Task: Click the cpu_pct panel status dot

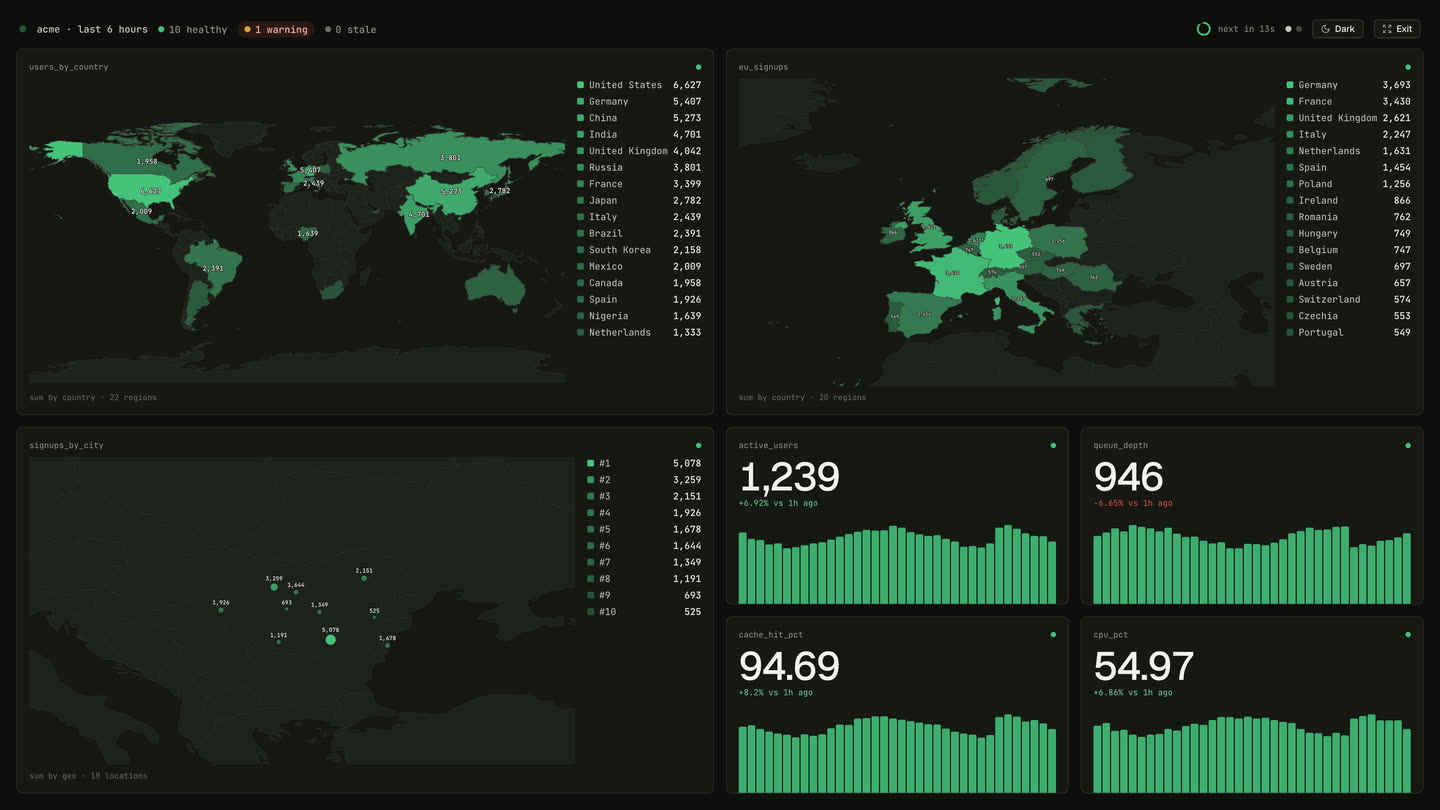Action: pyautogui.click(x=1408, y=634)
